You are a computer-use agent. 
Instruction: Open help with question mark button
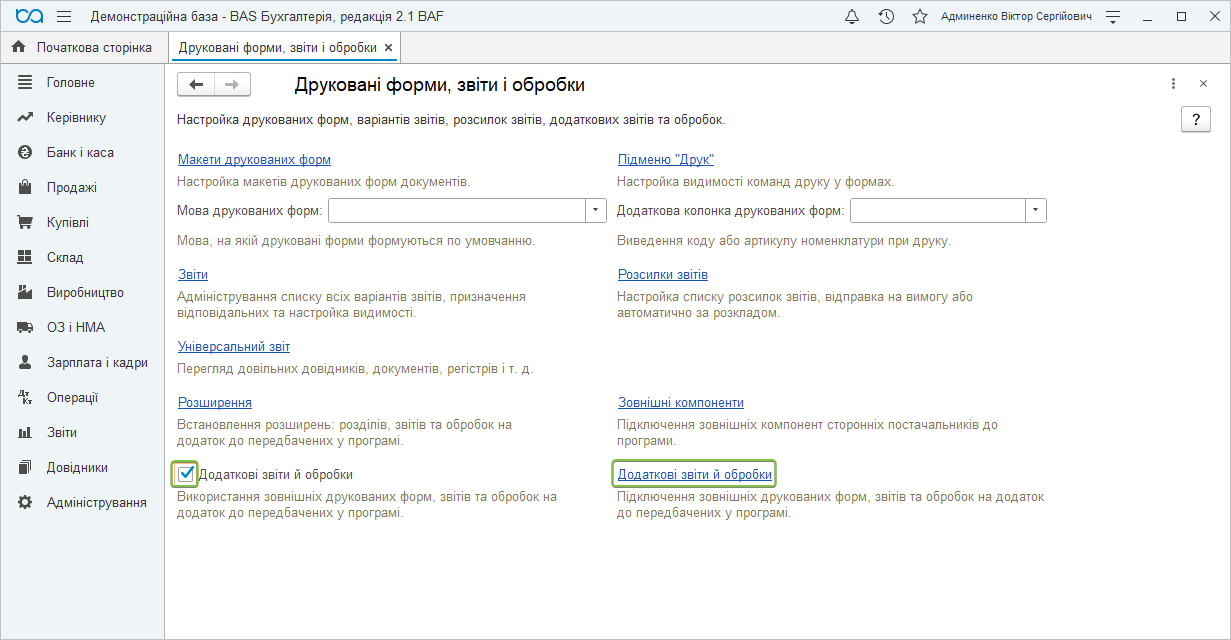[1196, 119]
